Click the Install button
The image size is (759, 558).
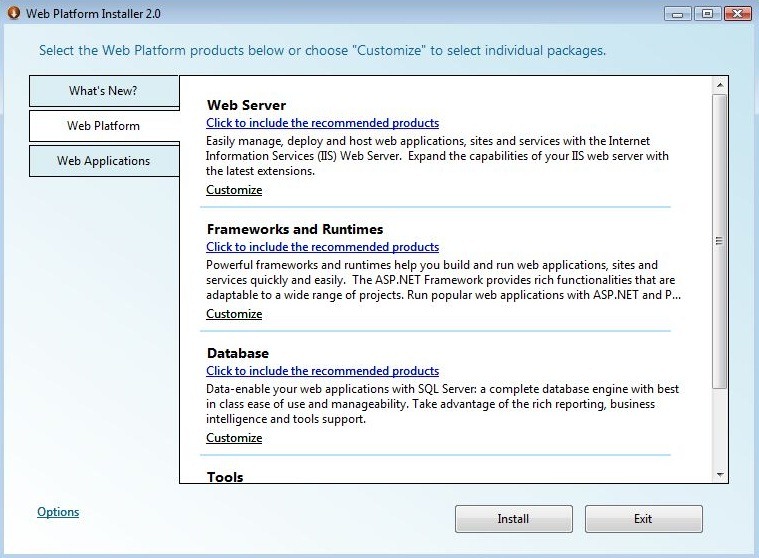tap(514, 519)
